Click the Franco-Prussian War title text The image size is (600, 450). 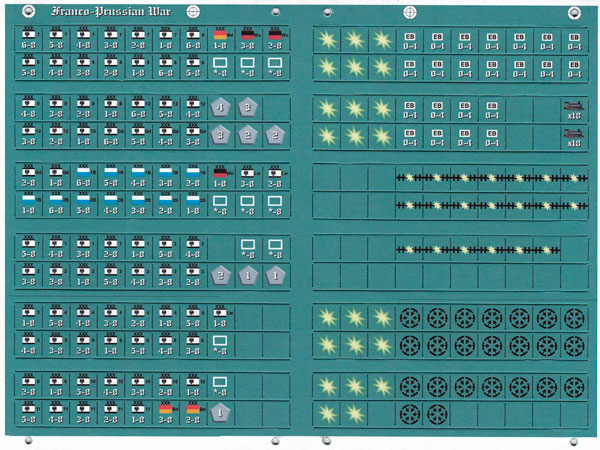(111, 11)
